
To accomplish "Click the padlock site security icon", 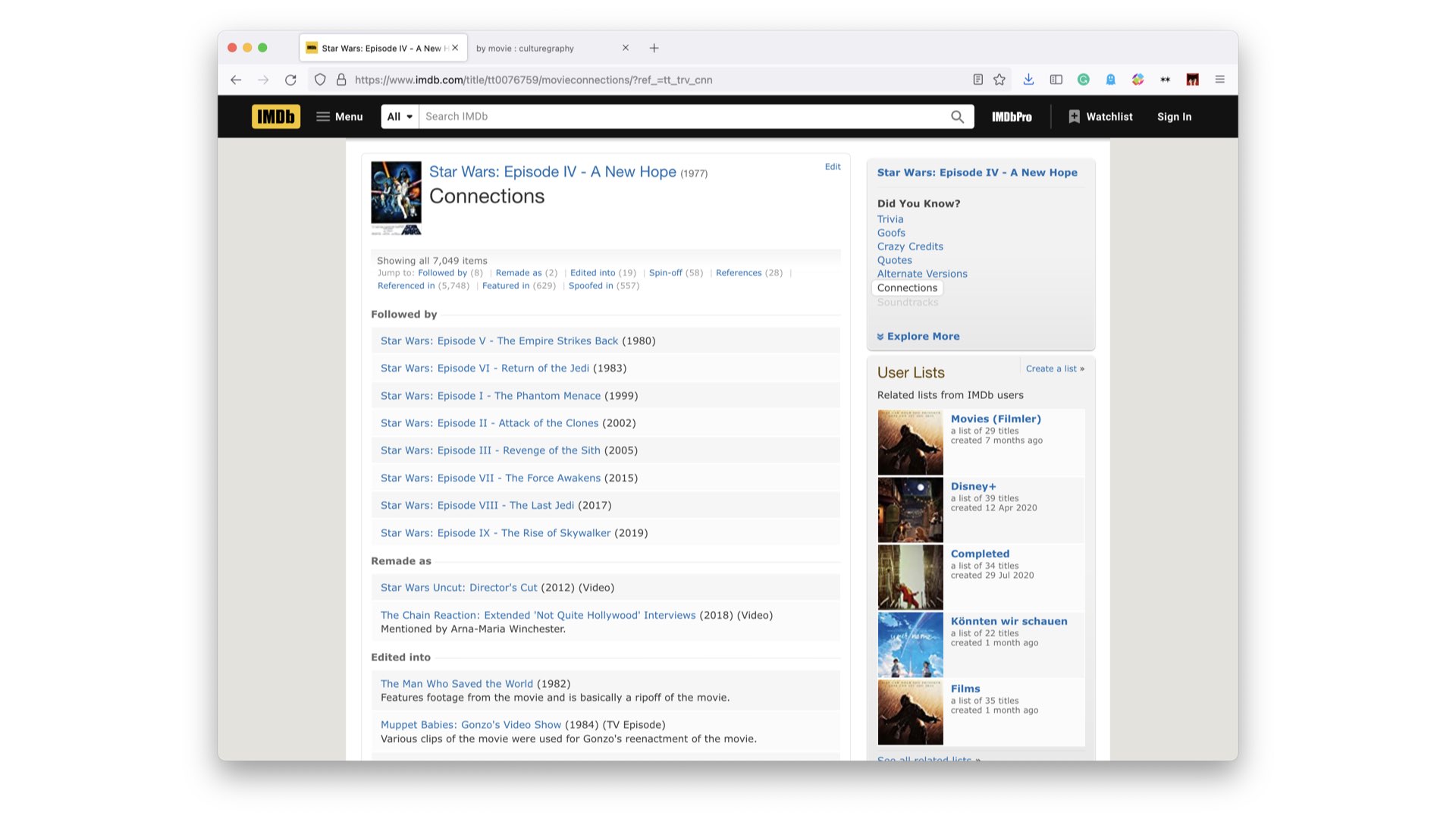I will coord(341,80).
